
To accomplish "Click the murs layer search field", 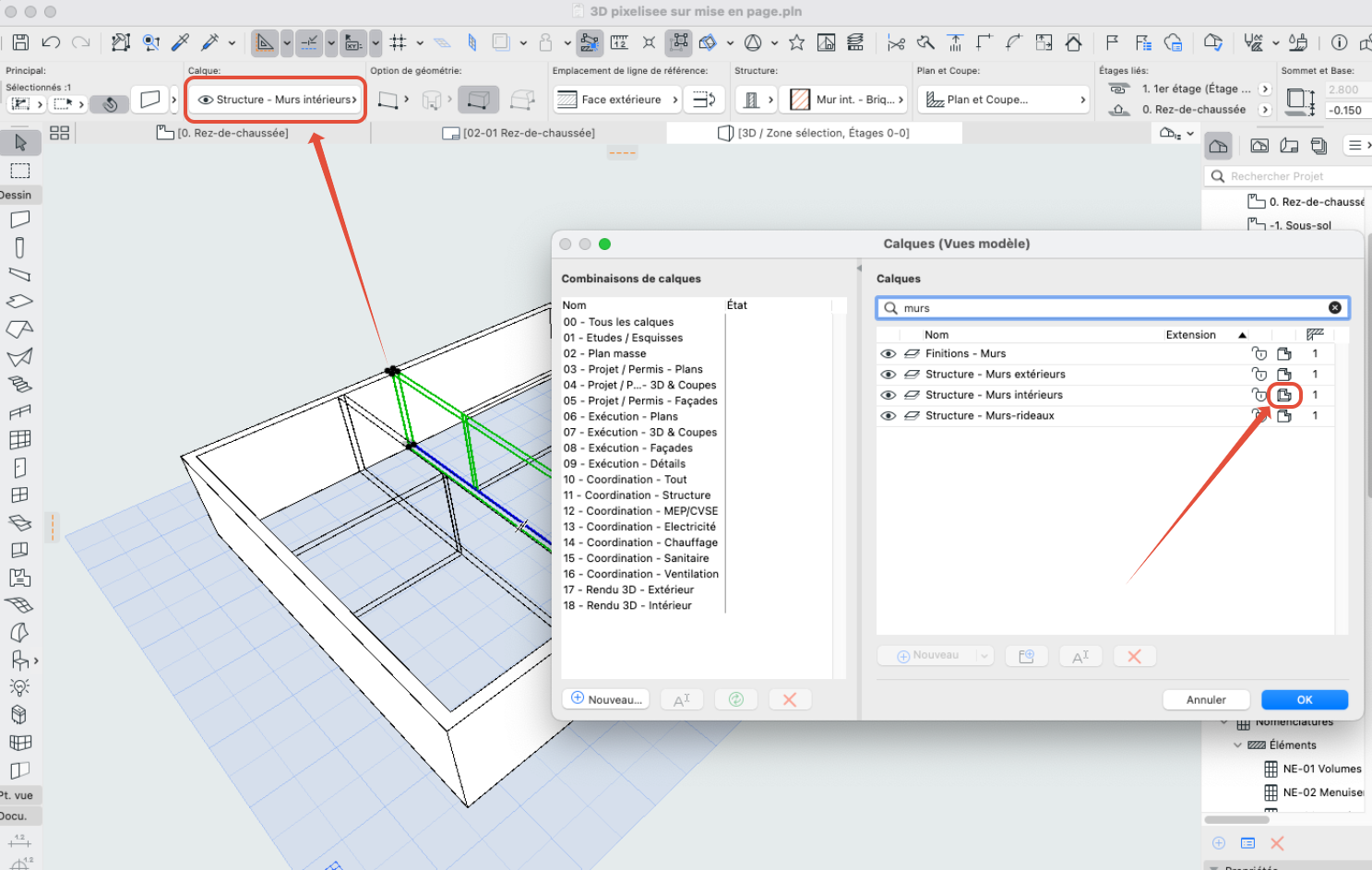I will 1112,308.
